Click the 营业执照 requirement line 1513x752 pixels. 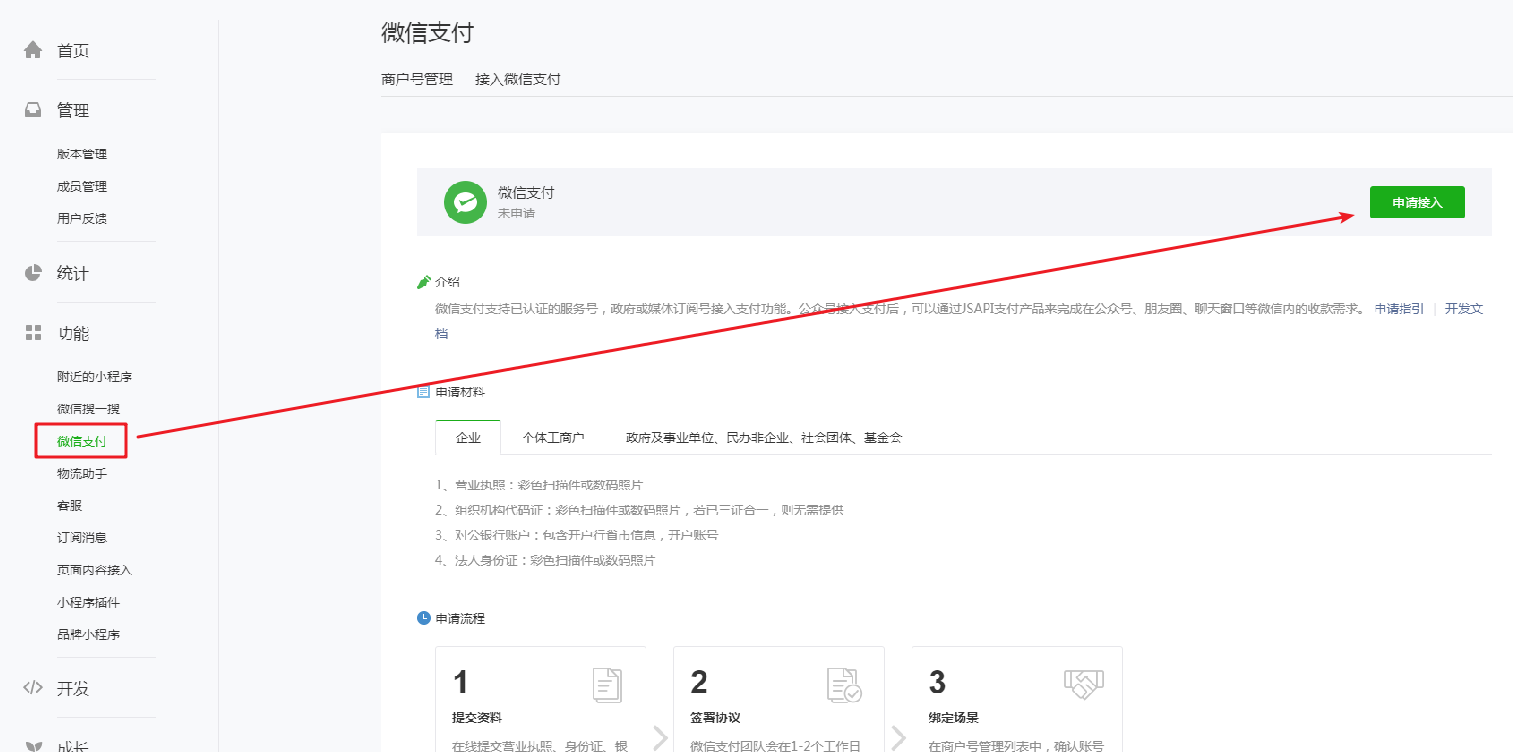539,485
